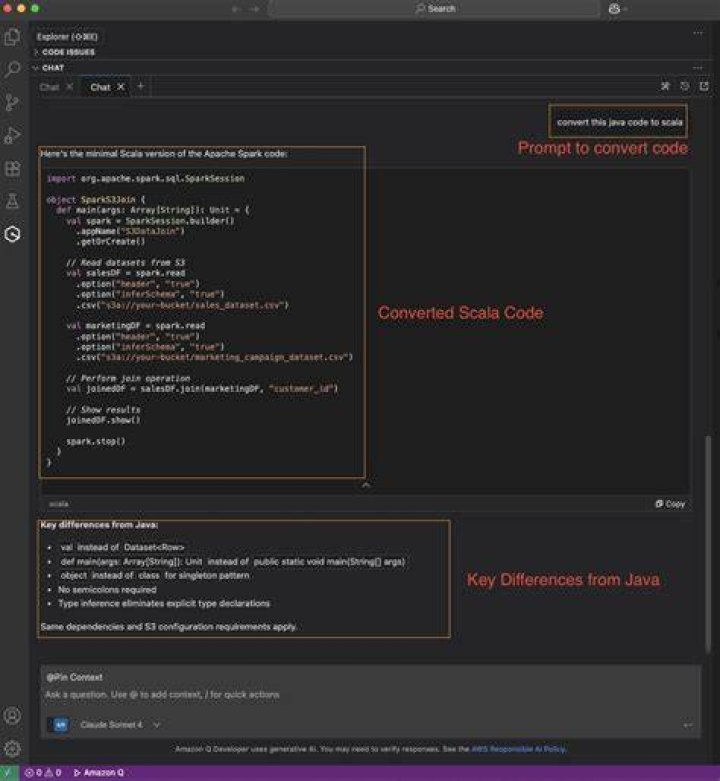This screenshot has height=781, width=720.
Task: Click the 'convert this java code to scala' prompt
Action: 619,122
